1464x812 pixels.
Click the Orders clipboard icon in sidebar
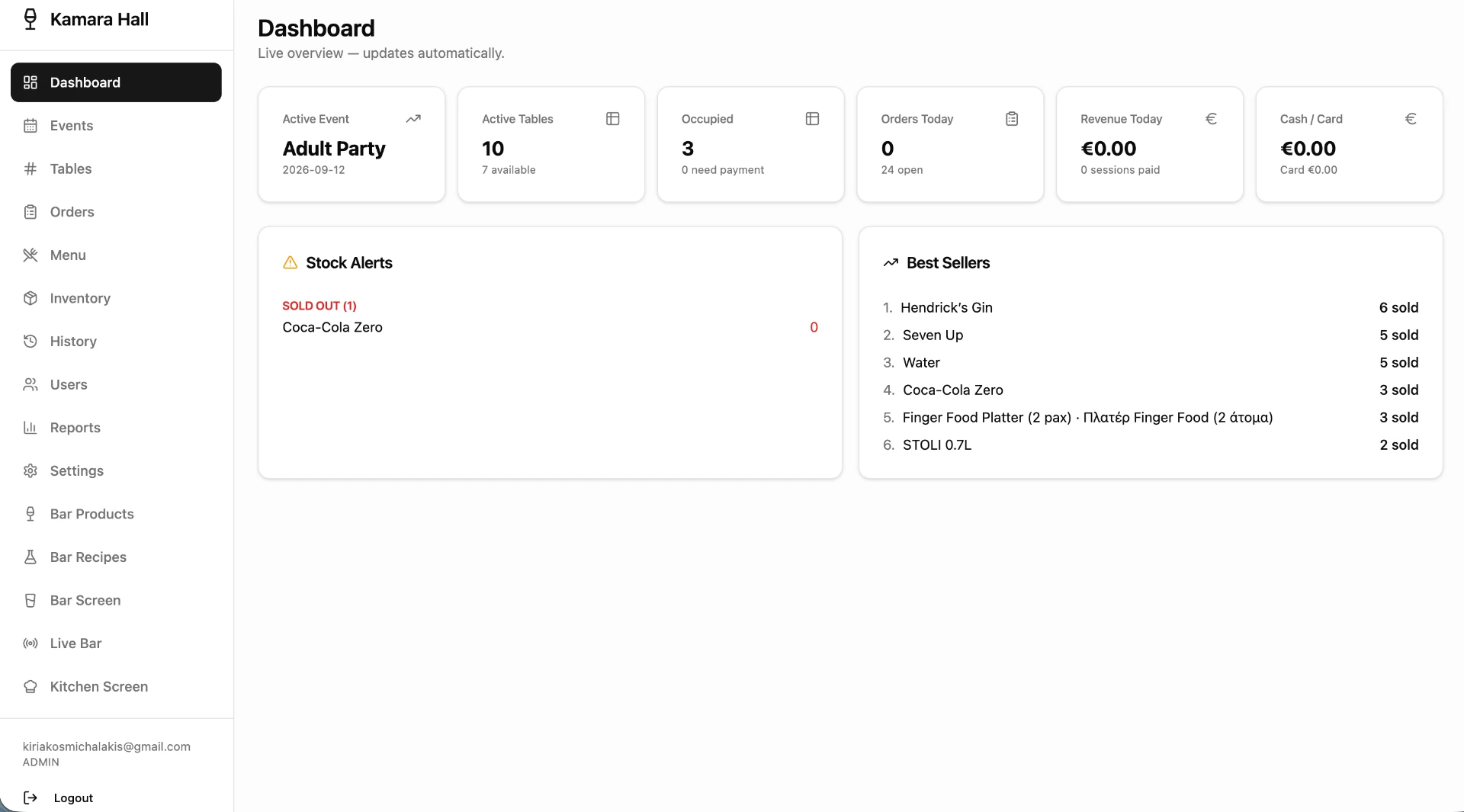(30, 212)
